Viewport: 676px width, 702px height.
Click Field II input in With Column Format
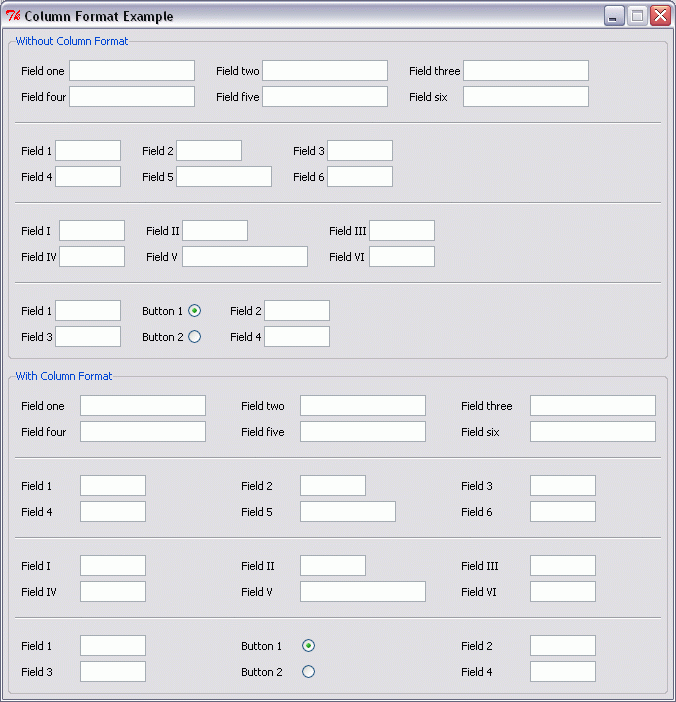pyautogui.click(x=332, y=566)
